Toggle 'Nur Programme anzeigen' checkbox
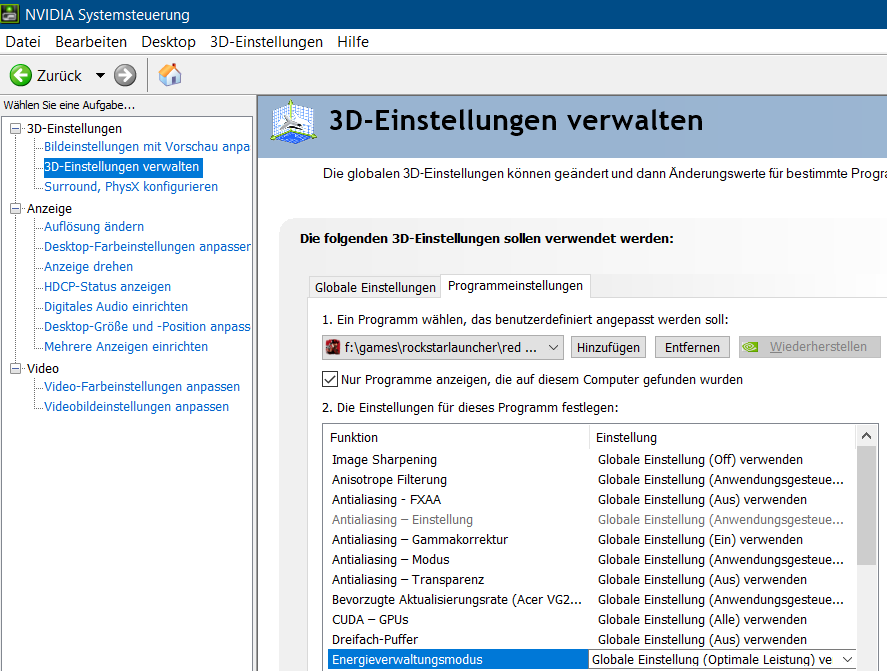887x671 pixels. point(330,379)
